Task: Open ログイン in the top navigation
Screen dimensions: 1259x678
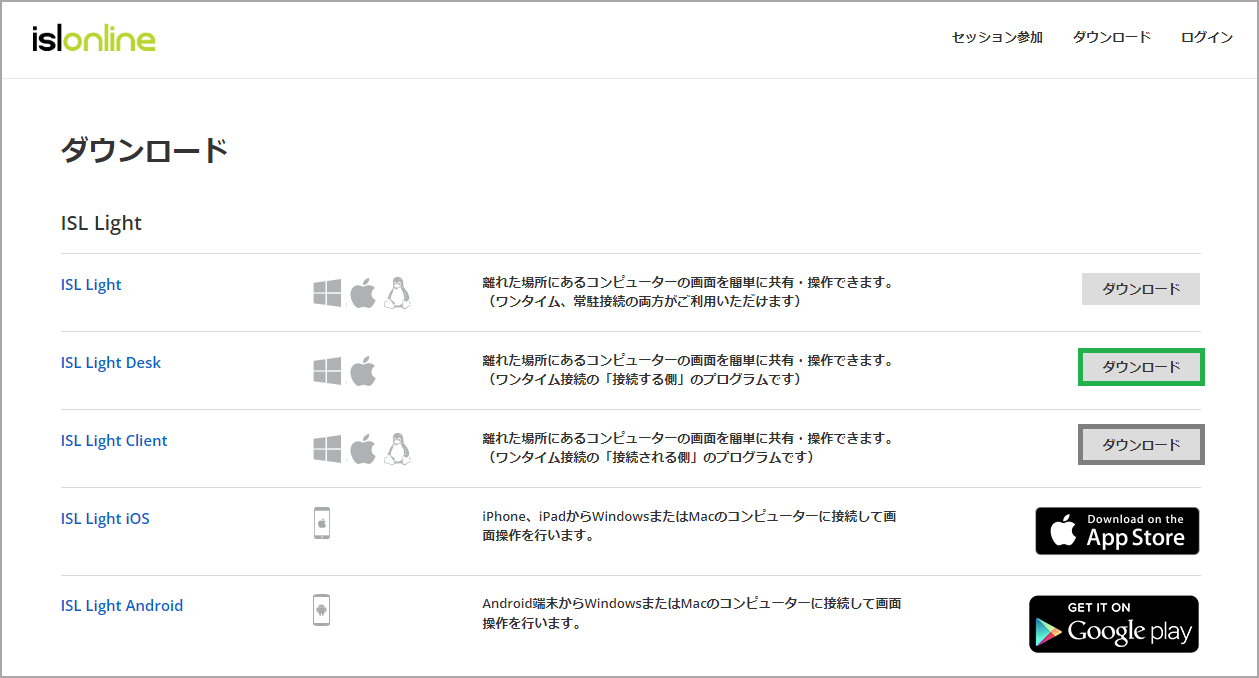Action: tap(1207, 37)
